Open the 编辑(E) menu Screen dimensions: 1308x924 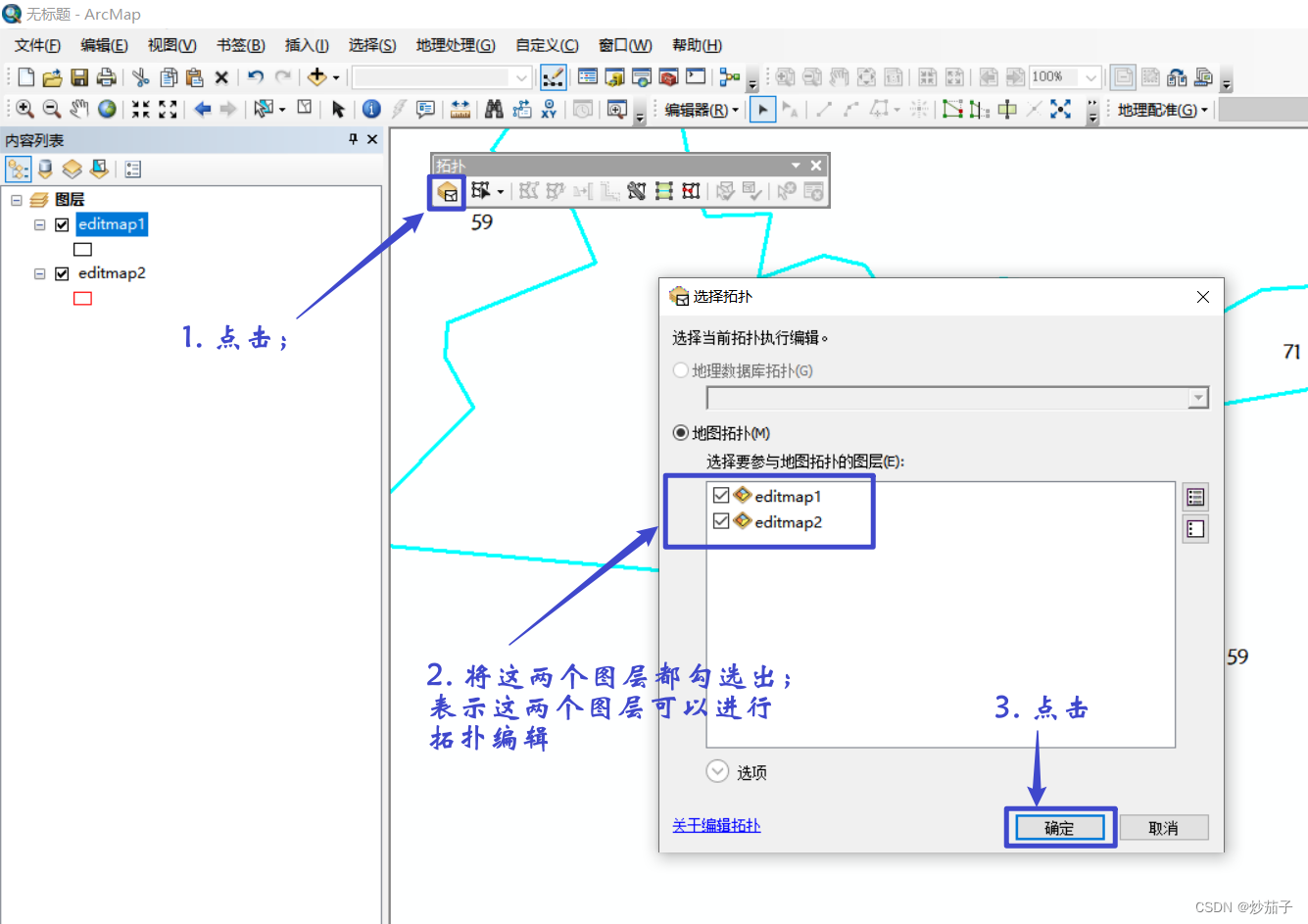[104, 45]
